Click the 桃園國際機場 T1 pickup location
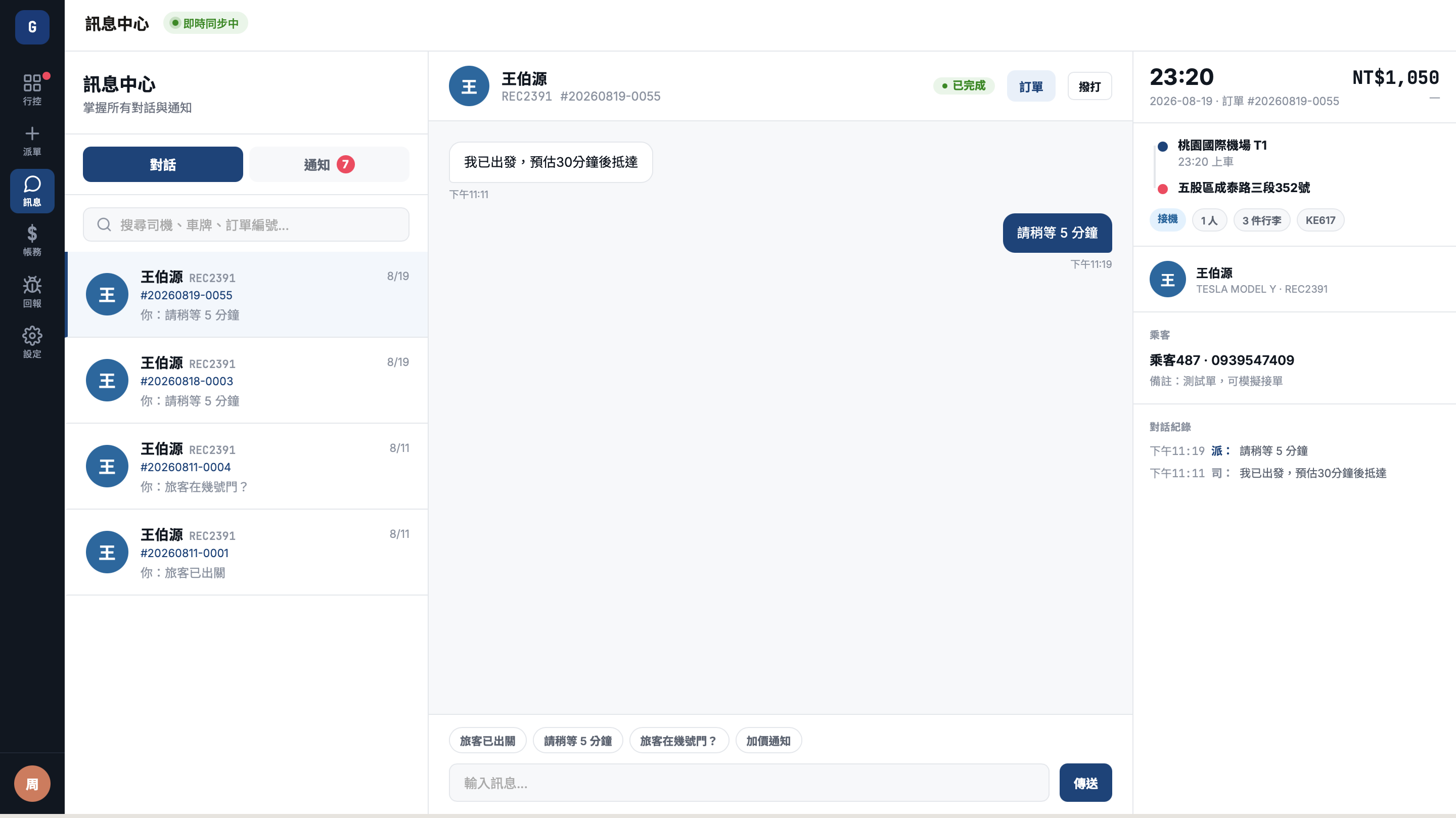Screen dimensions: 1456x818 [x=1222, y=145]
